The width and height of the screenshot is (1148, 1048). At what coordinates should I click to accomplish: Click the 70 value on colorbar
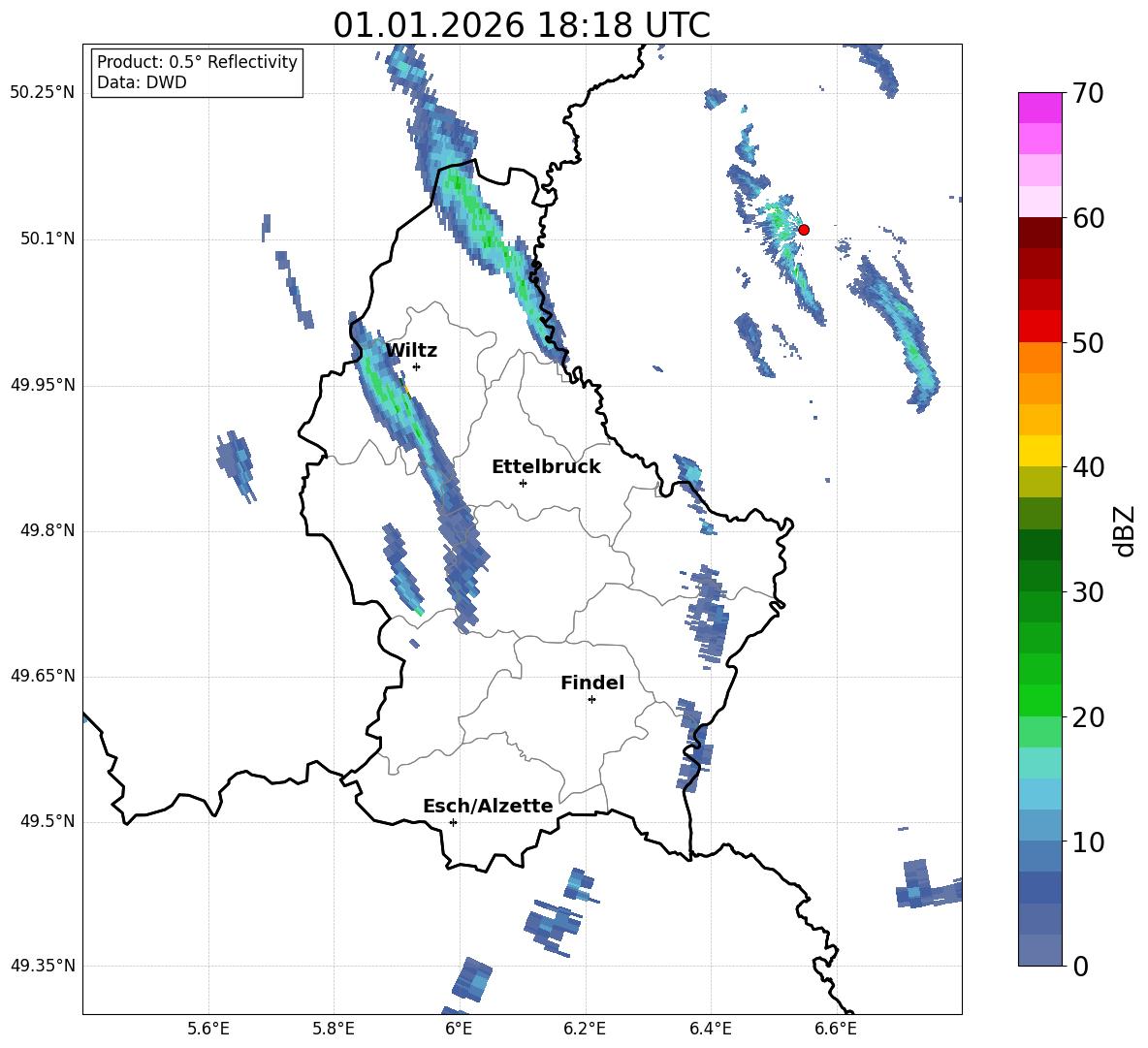[x=1088, y=94]
